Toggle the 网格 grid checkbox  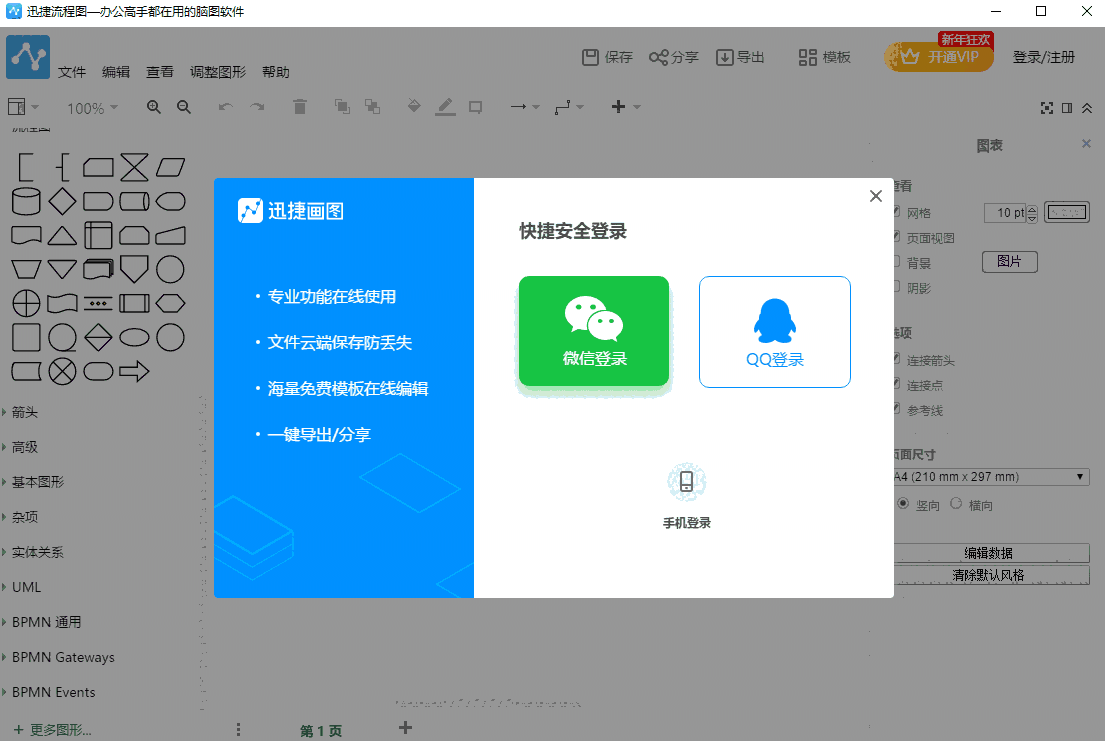(897, 212)
